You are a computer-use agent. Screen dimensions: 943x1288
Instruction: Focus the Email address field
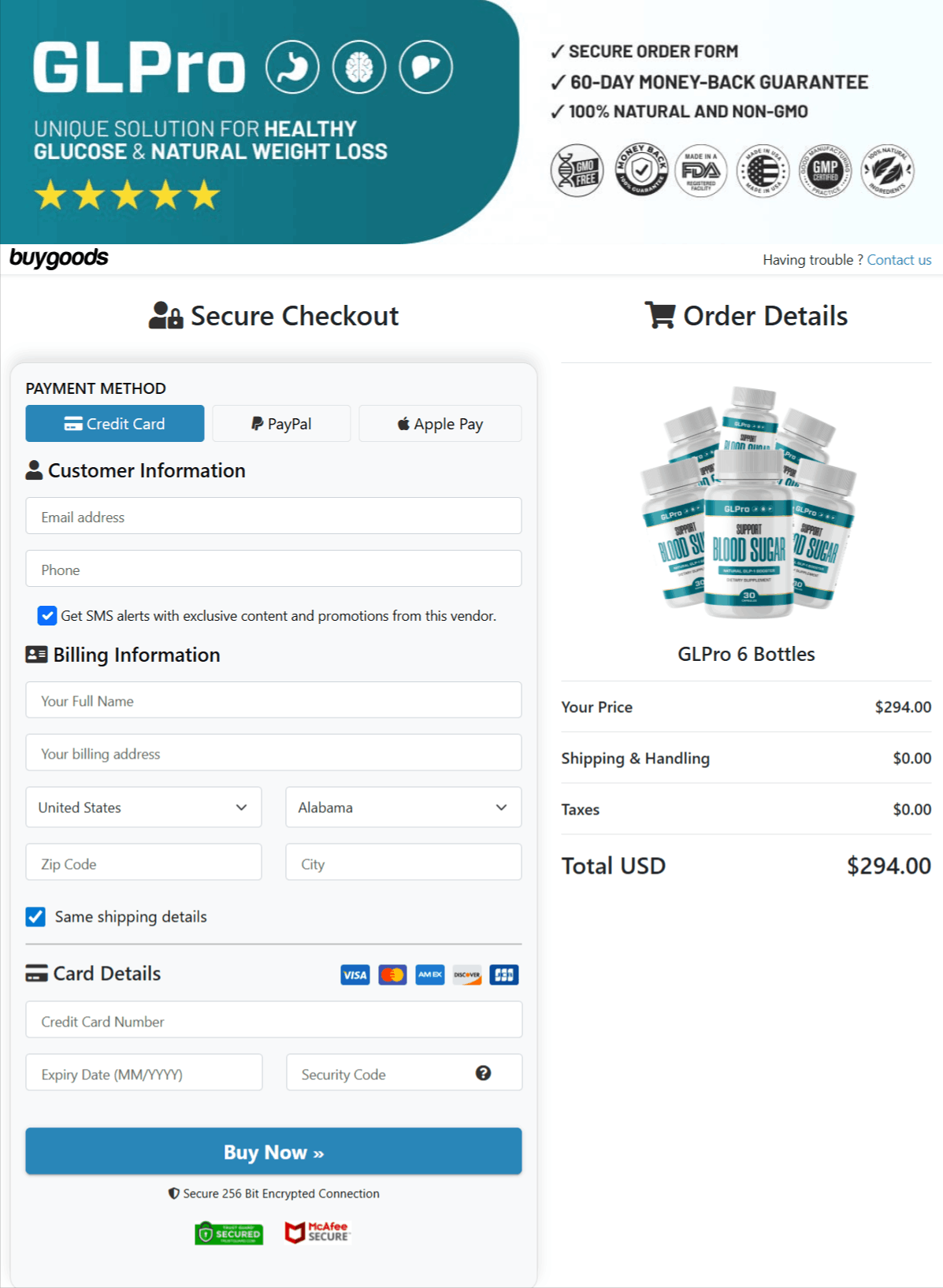pos(273,516)
